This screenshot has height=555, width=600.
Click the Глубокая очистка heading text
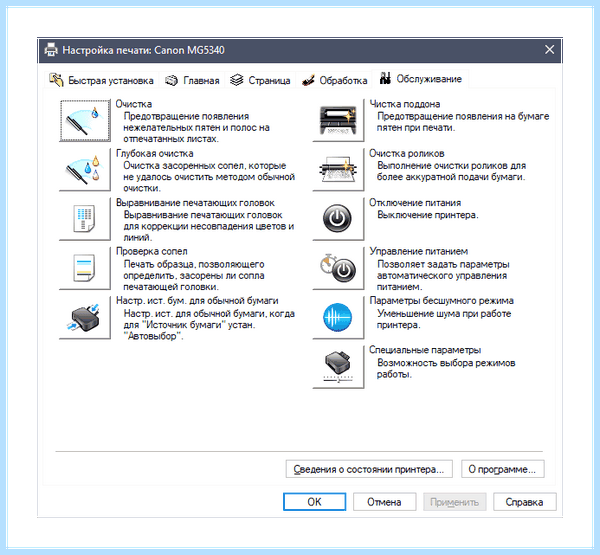(155, 153)
